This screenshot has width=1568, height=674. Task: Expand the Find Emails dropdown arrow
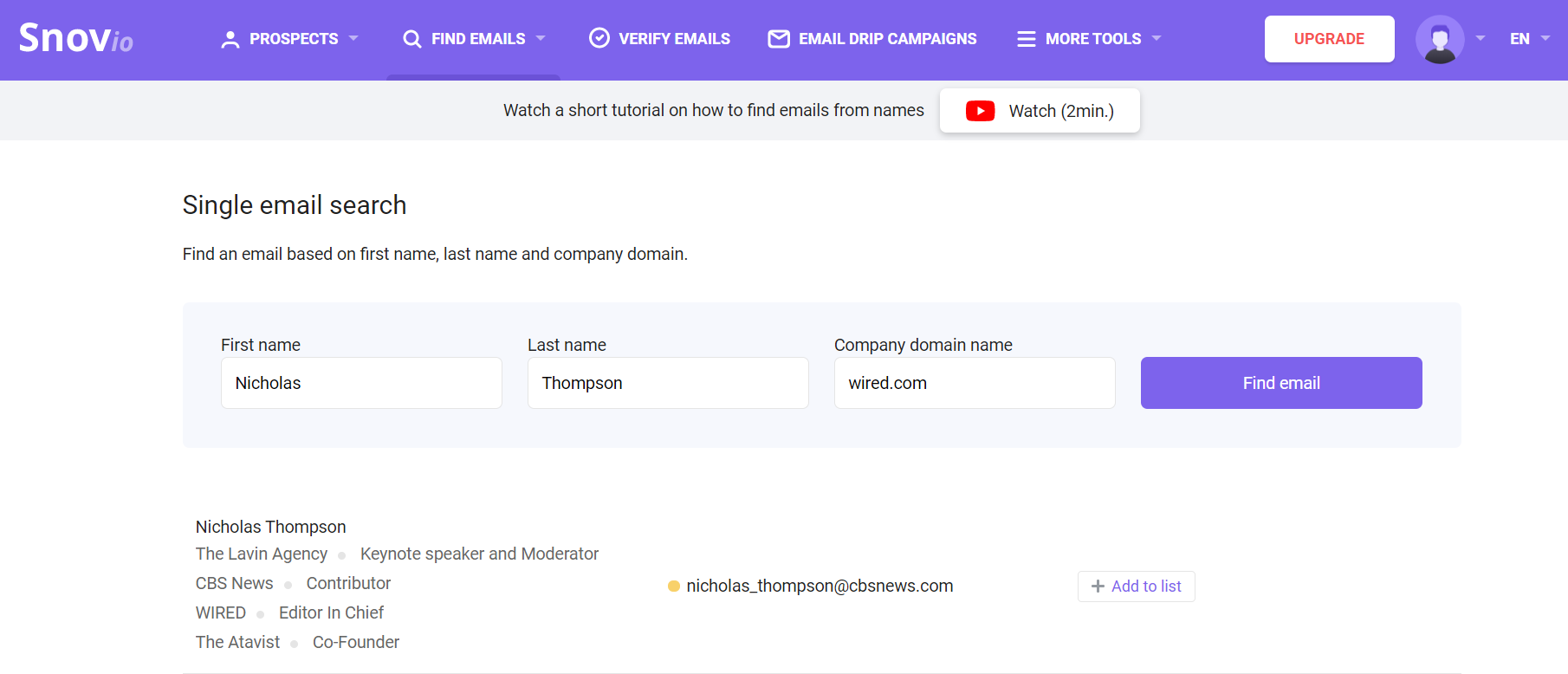click(541, 38)
